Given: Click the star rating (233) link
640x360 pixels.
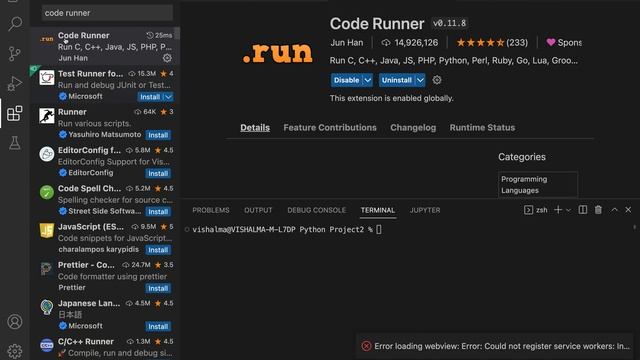Looking at the screenshot, I should coord(492,42).
